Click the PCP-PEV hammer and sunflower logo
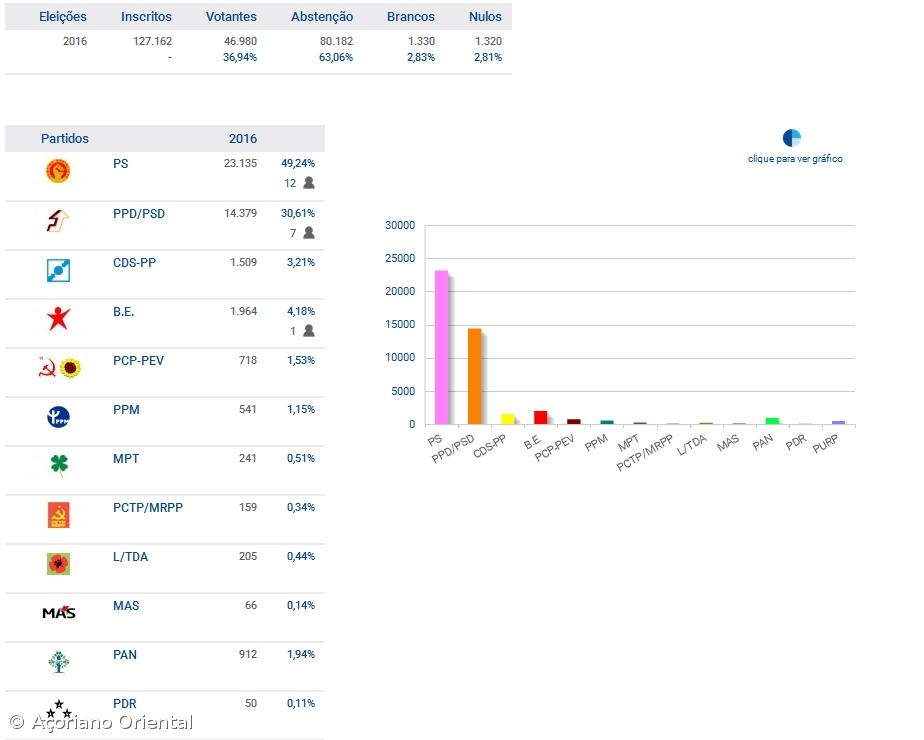This screenshot has width=924, height=740. point(58,368)
